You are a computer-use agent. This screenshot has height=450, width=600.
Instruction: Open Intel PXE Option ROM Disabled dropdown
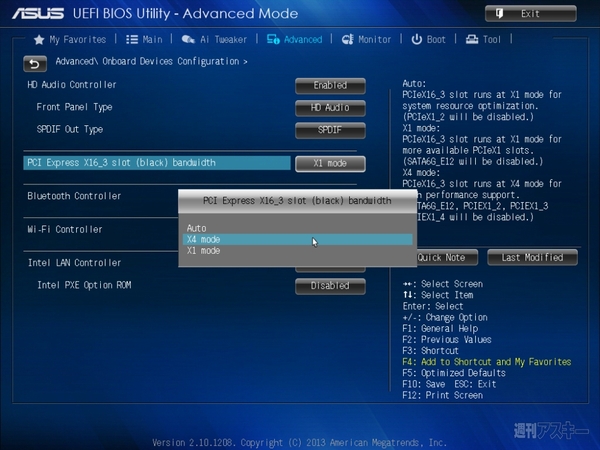330,286
